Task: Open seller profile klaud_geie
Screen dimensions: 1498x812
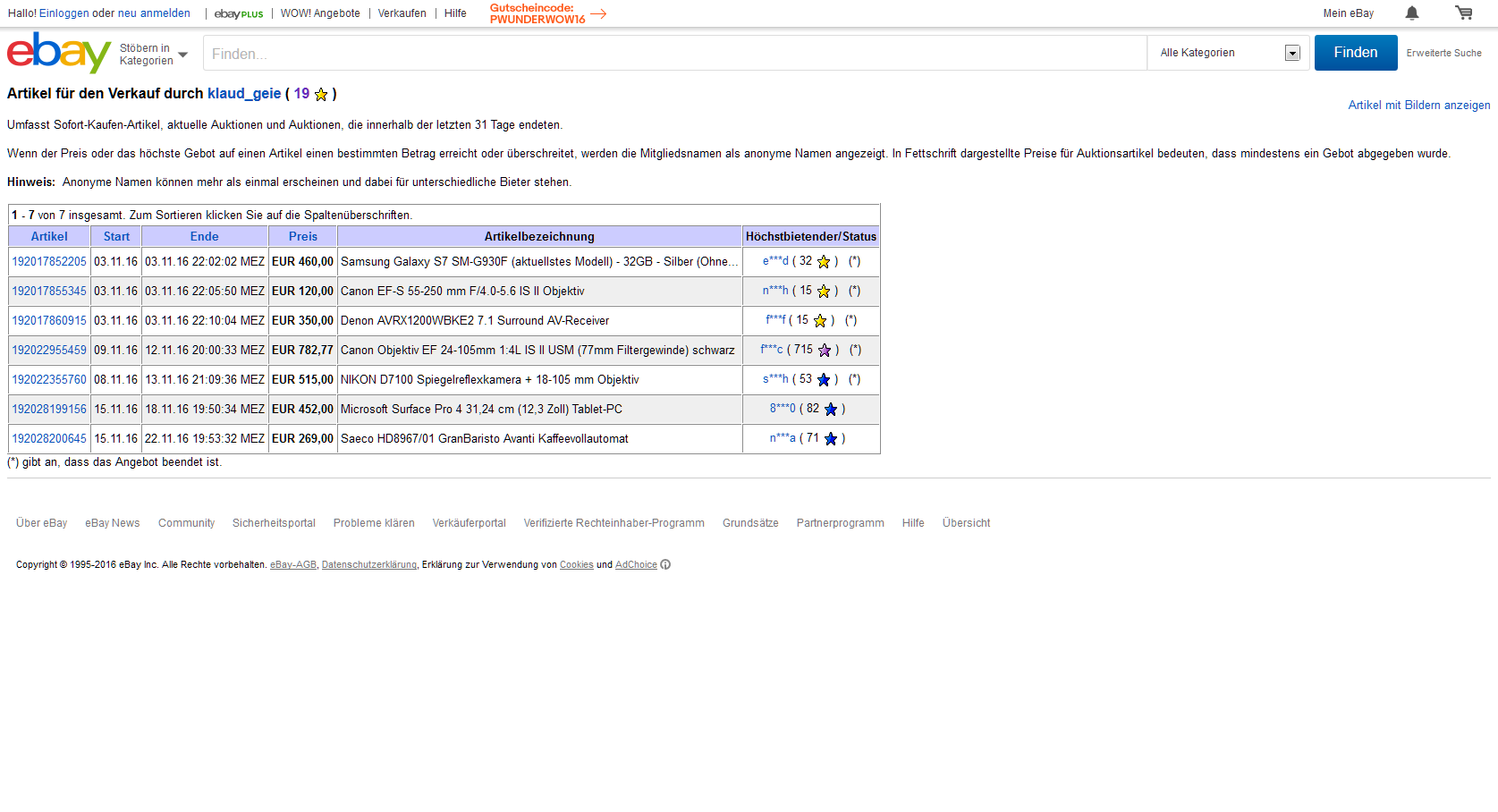Action: coord(244,94)
